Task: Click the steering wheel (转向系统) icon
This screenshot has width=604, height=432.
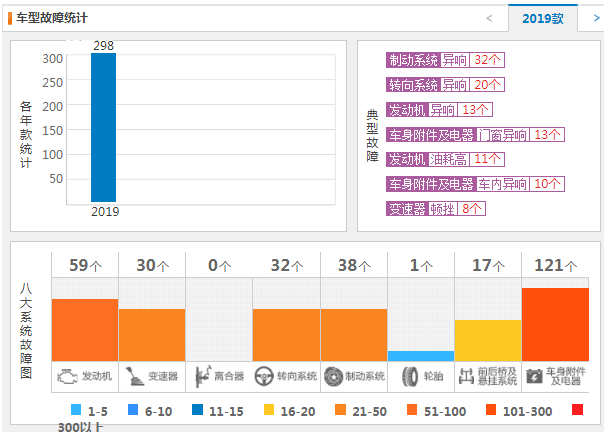Action: point(264,377)
